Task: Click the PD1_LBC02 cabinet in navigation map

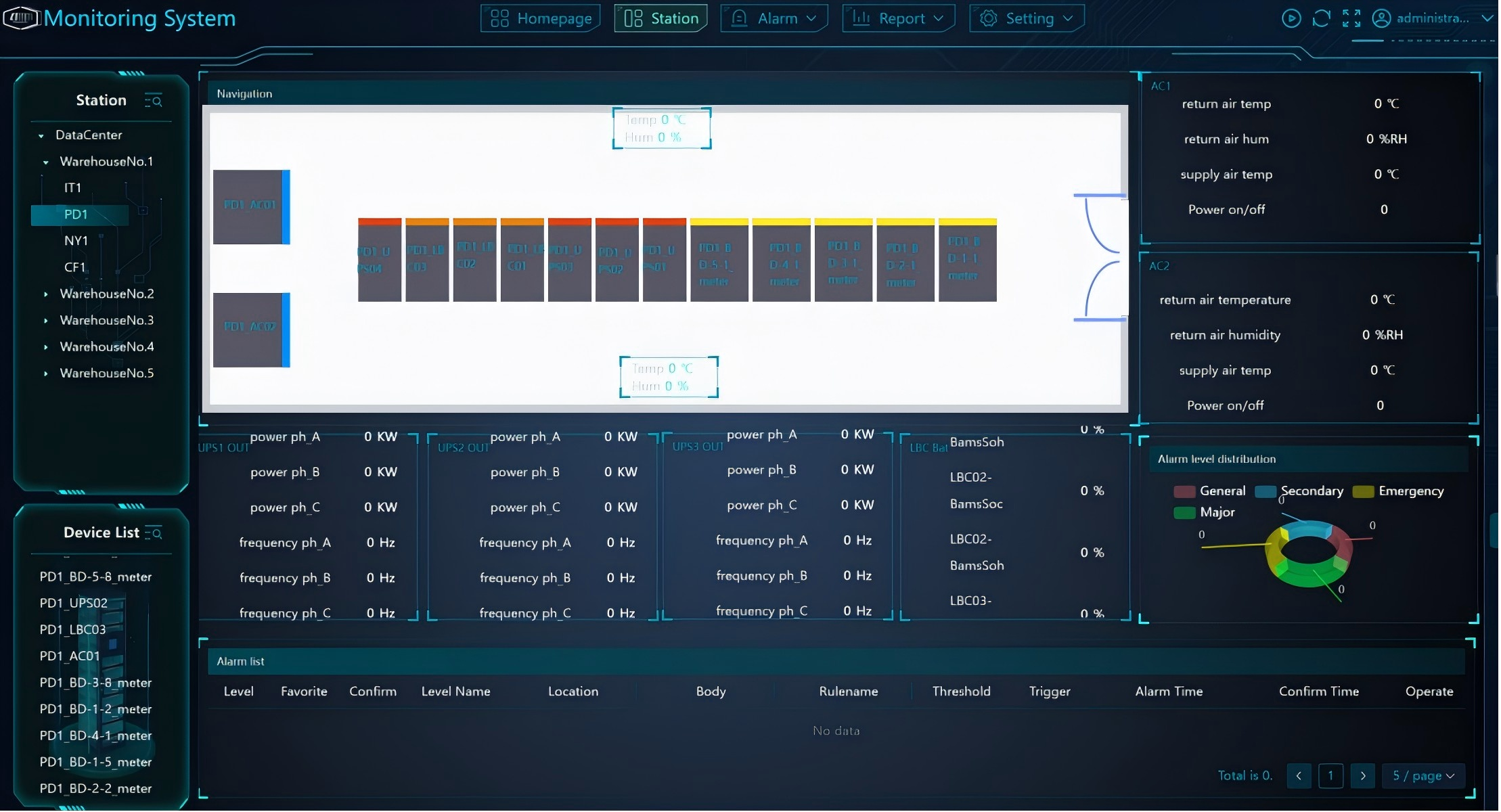Action: [475, 261]
